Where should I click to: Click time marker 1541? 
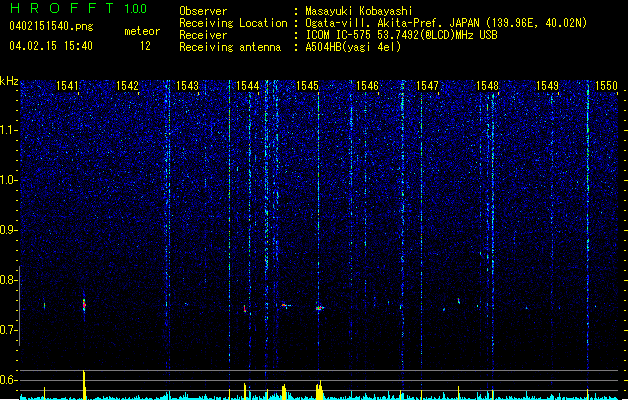click(x=67, y=86)
